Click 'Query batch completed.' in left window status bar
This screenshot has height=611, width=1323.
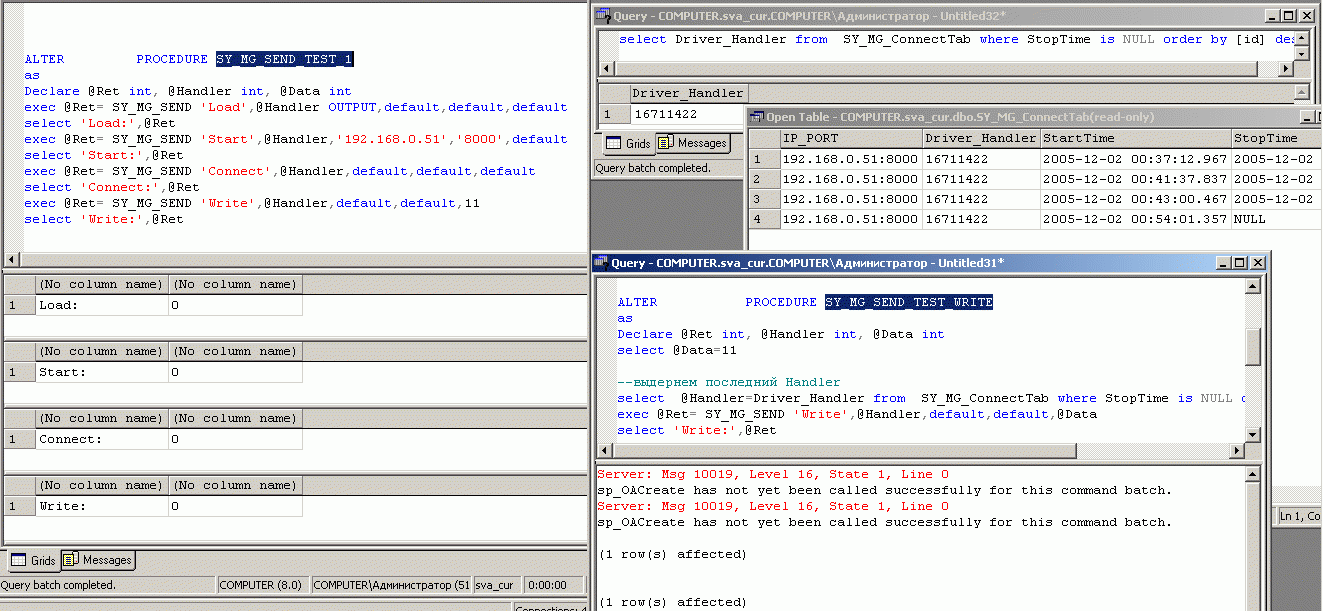pyautogui.click(x=59, y=585)
